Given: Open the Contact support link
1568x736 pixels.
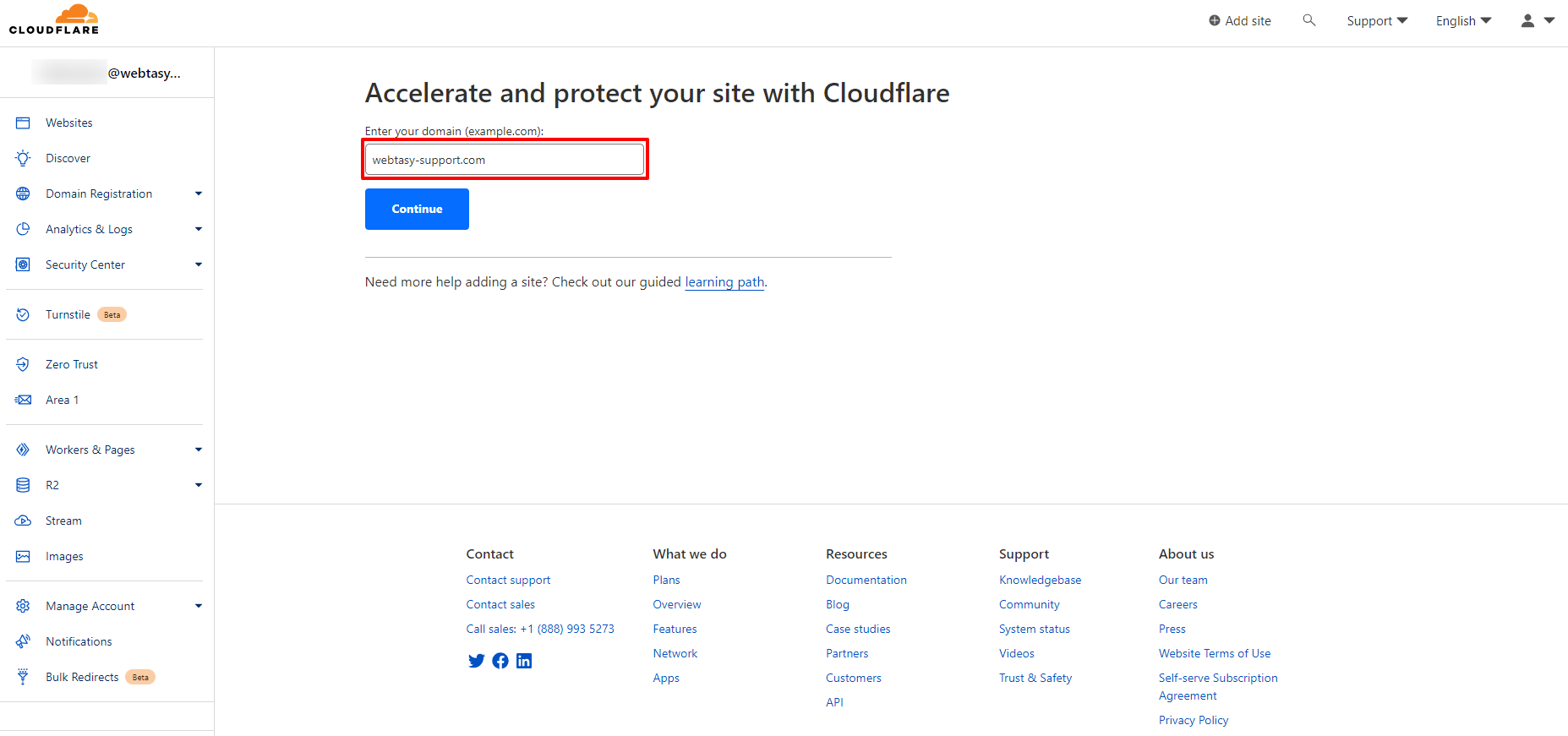Looking at the screenshot, I should tap(508, 580).
